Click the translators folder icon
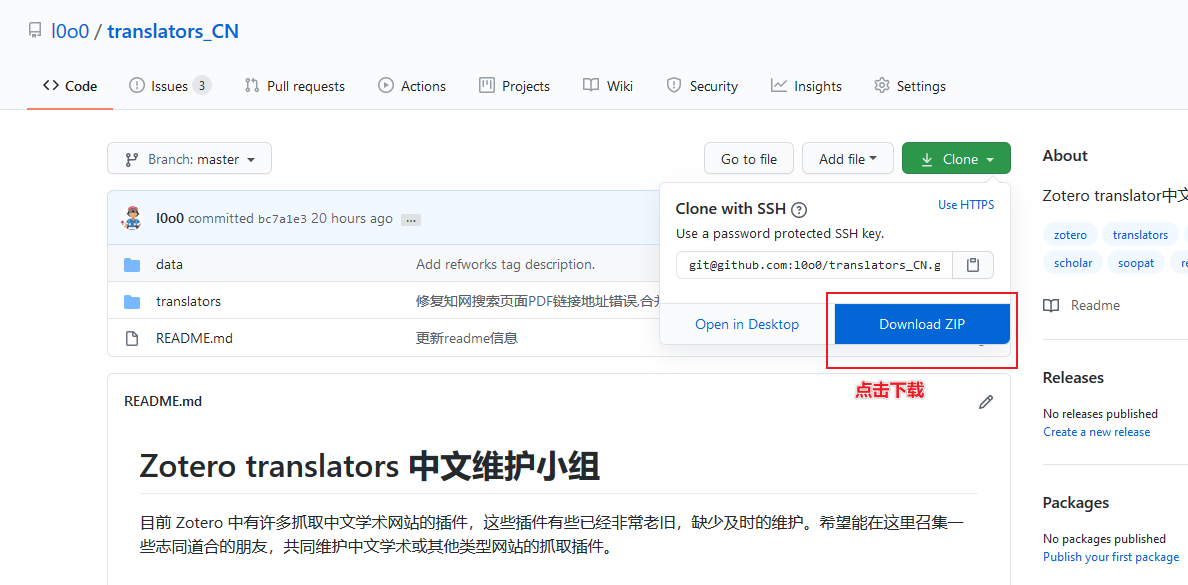This screenshot has width=1188, height=585. [x=132, y=301]
